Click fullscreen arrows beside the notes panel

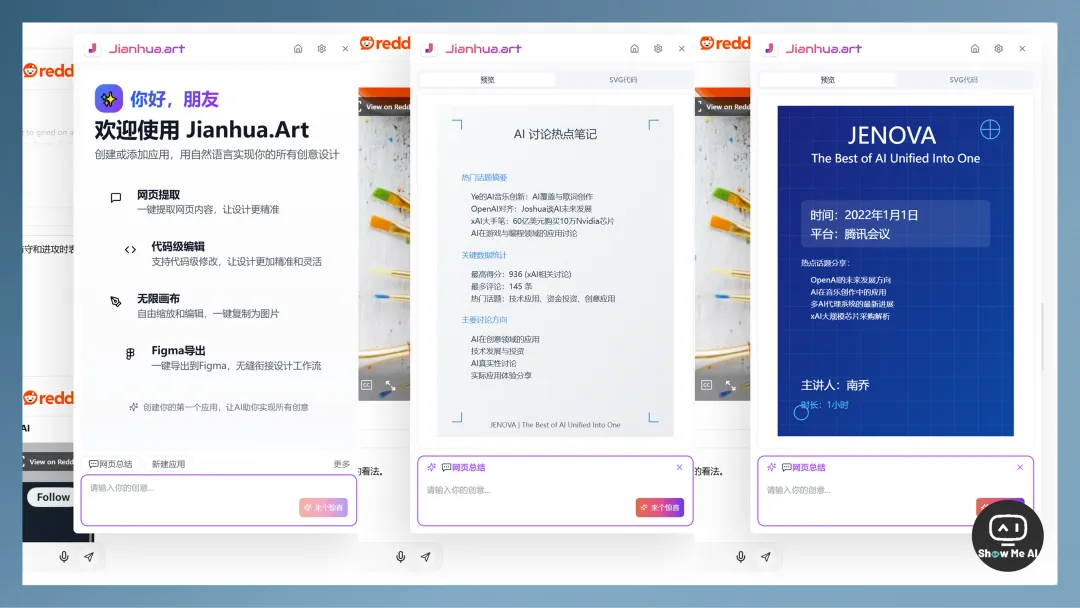pos(391,386)
